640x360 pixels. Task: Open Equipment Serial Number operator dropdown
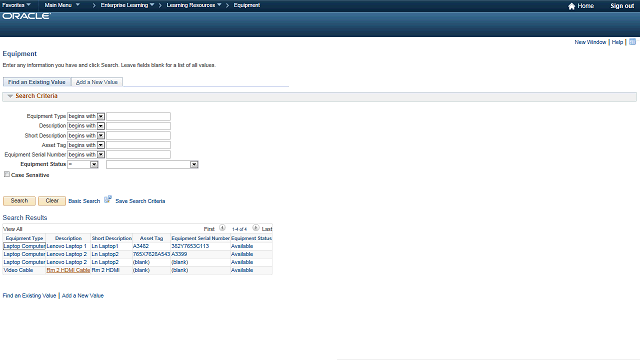tap(101, 155)
